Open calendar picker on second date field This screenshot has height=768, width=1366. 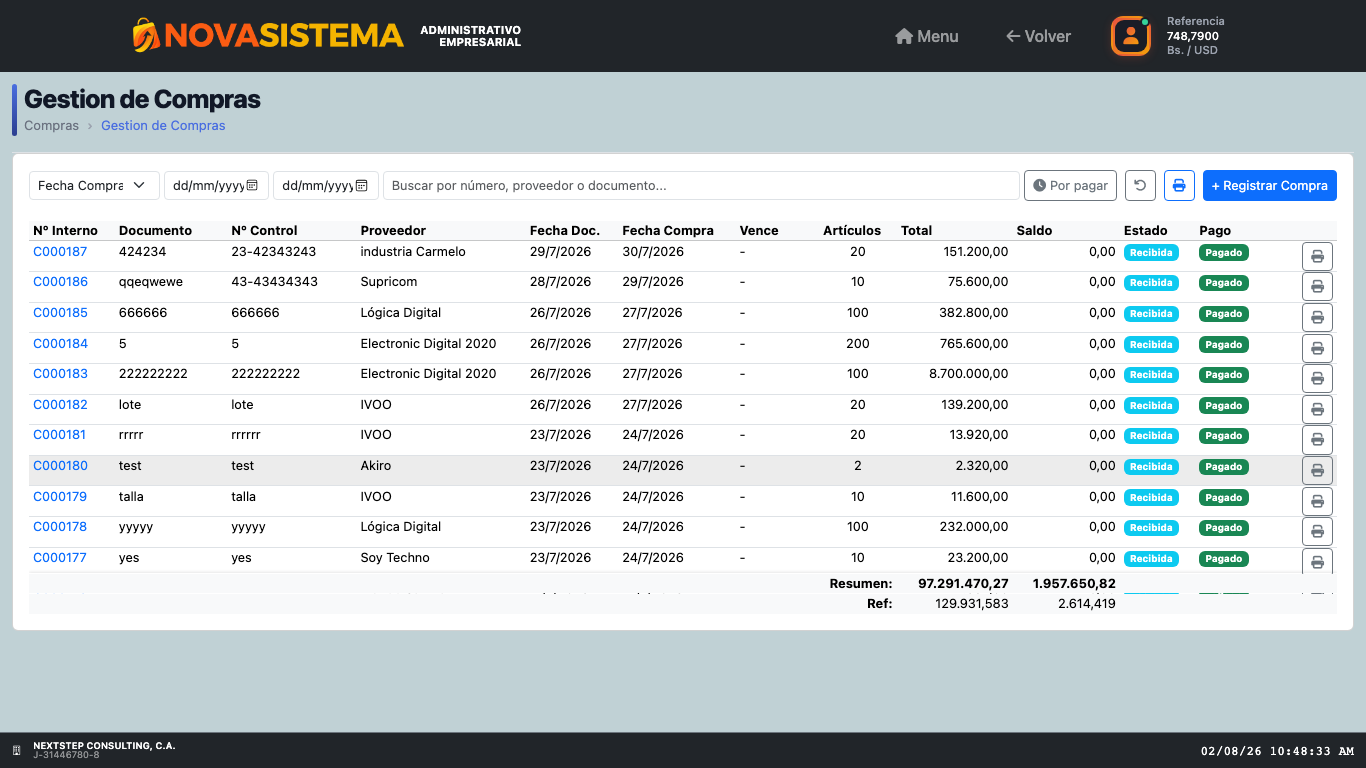coord(361,186)
